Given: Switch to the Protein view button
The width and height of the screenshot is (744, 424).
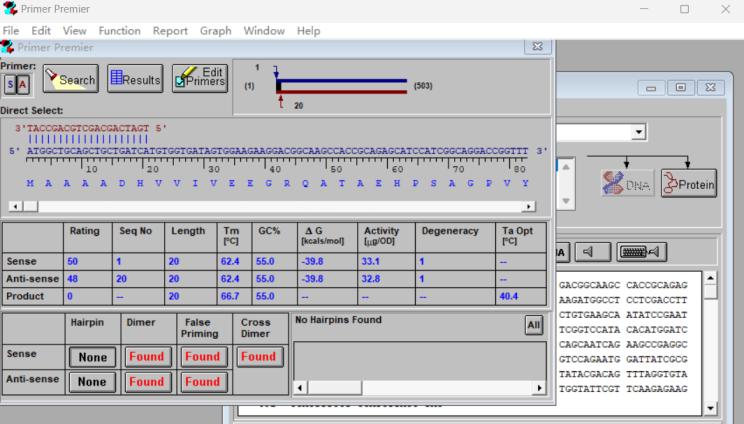Looking at the screenshot, I should 689,182.
